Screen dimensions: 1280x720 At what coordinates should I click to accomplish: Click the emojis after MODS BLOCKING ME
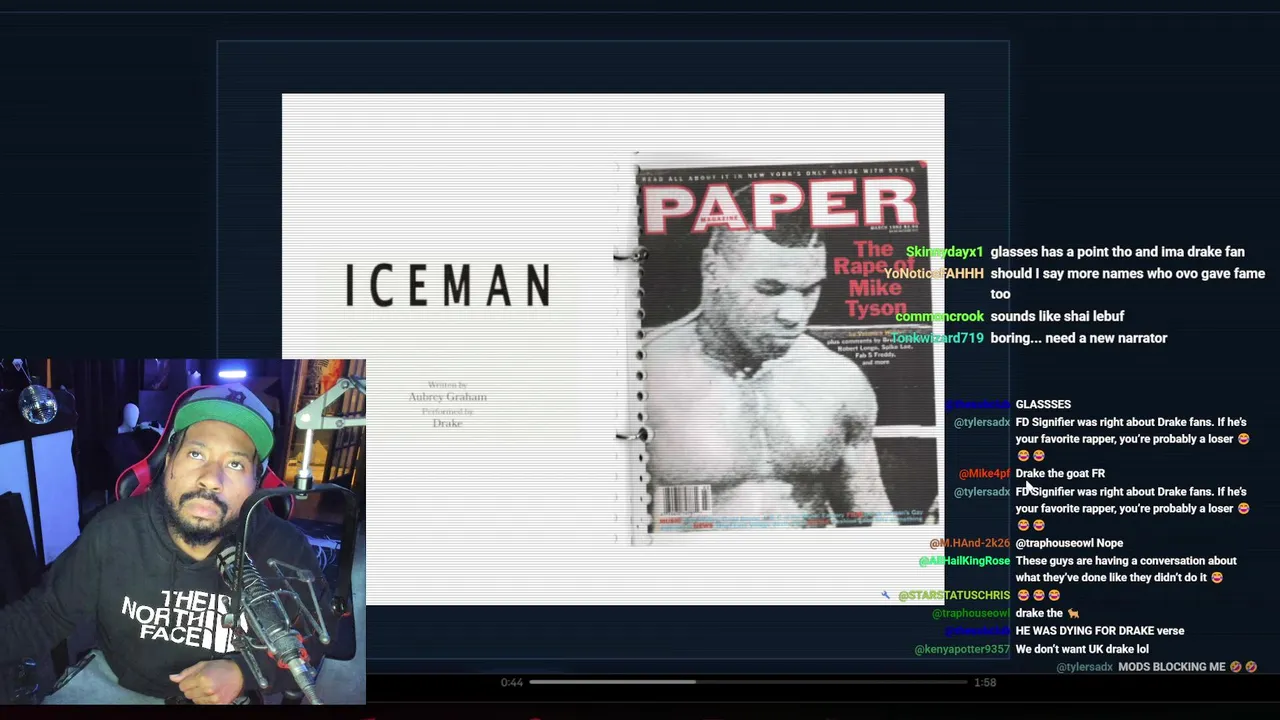pyautogui.click(x=1243, y=667)
